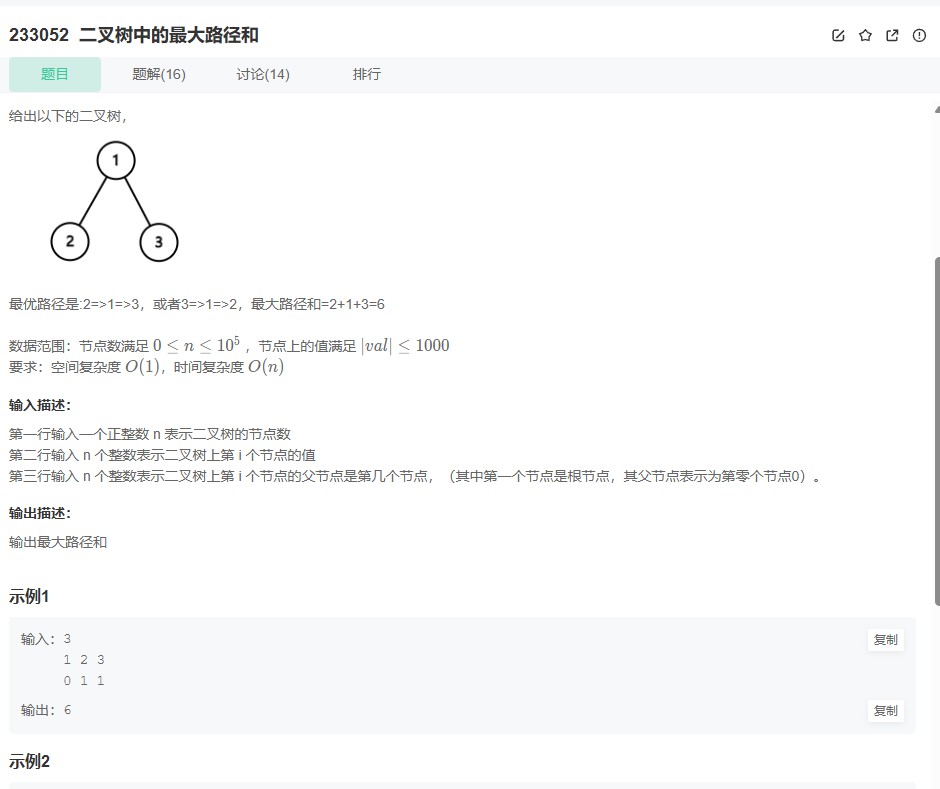Click the line starting 数据范围

(x=229, y=345)
